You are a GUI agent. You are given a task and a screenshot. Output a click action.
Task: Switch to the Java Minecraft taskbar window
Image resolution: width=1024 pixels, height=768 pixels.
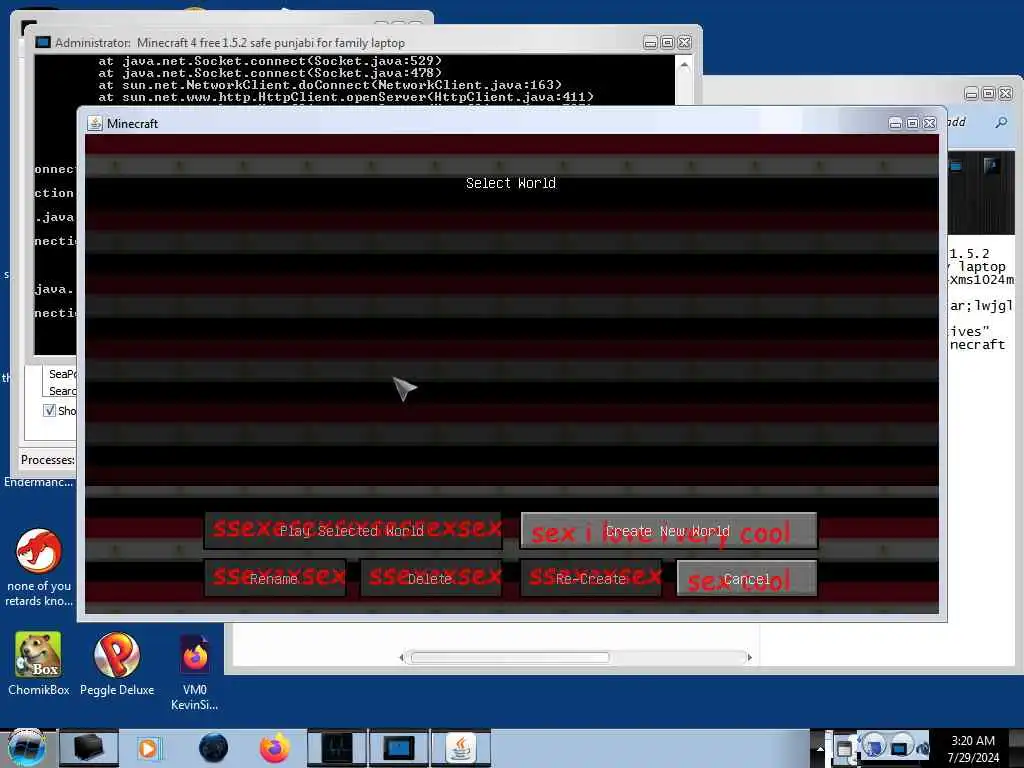(x=461, y=748)
